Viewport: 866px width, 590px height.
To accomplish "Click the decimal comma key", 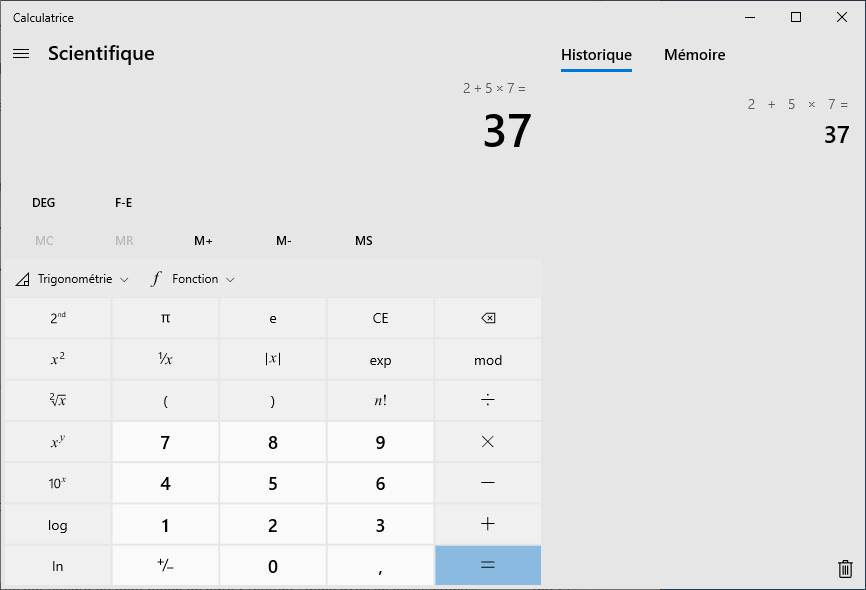I will (380, 565).
